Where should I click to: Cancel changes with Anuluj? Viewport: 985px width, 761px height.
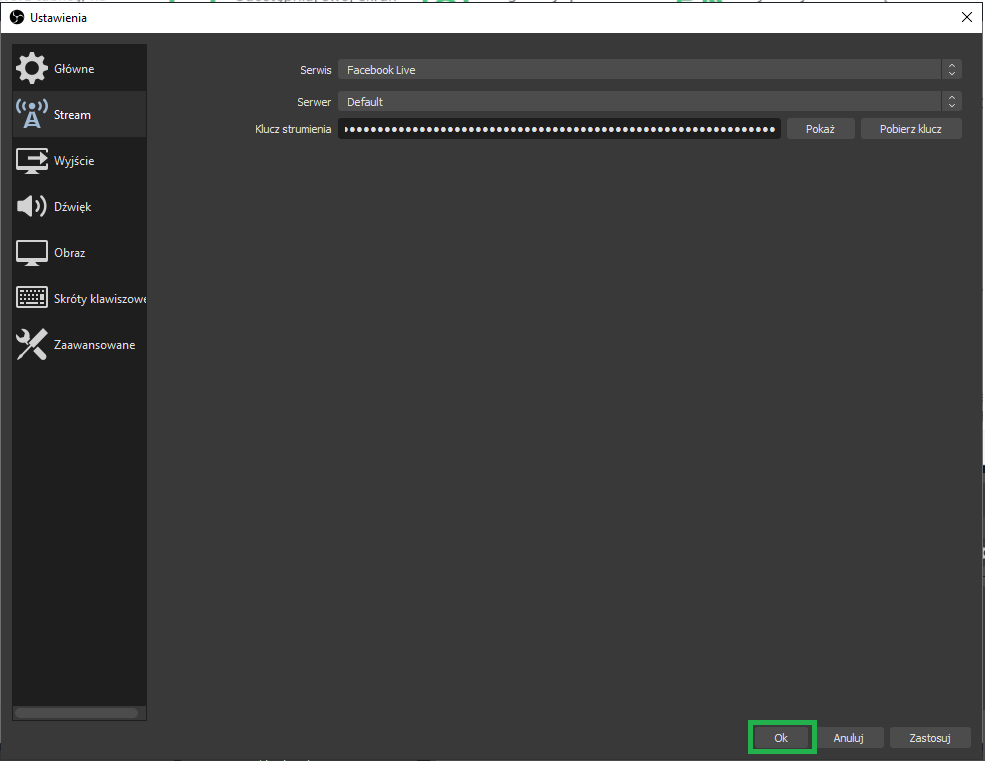848,738
